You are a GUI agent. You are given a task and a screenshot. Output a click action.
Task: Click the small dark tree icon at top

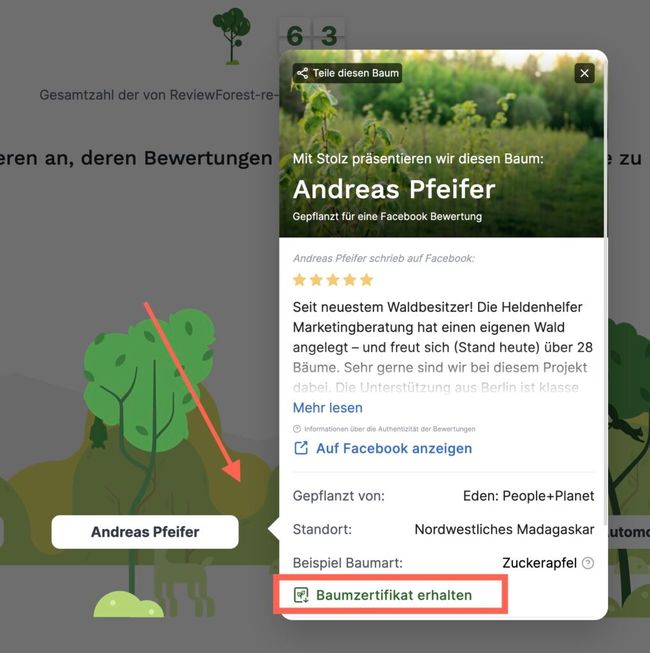[232, 37]
